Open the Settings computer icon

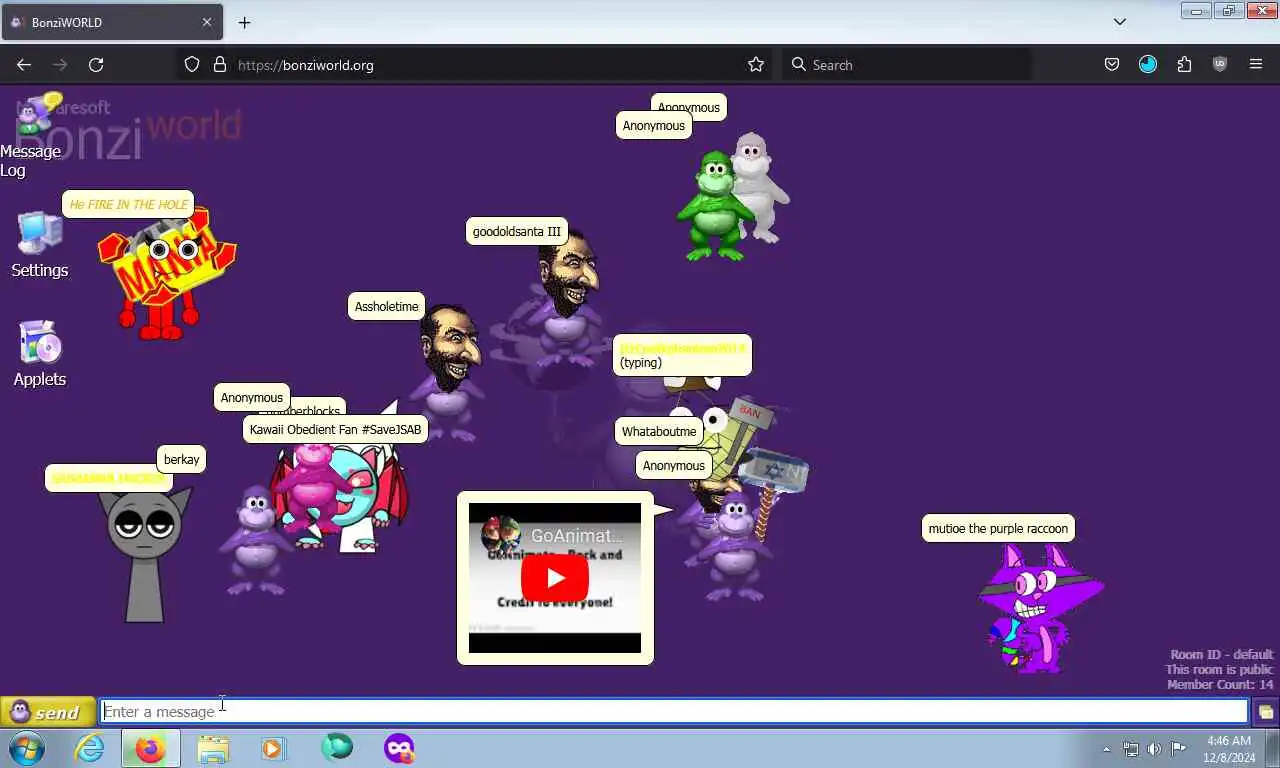click(40, 233)
